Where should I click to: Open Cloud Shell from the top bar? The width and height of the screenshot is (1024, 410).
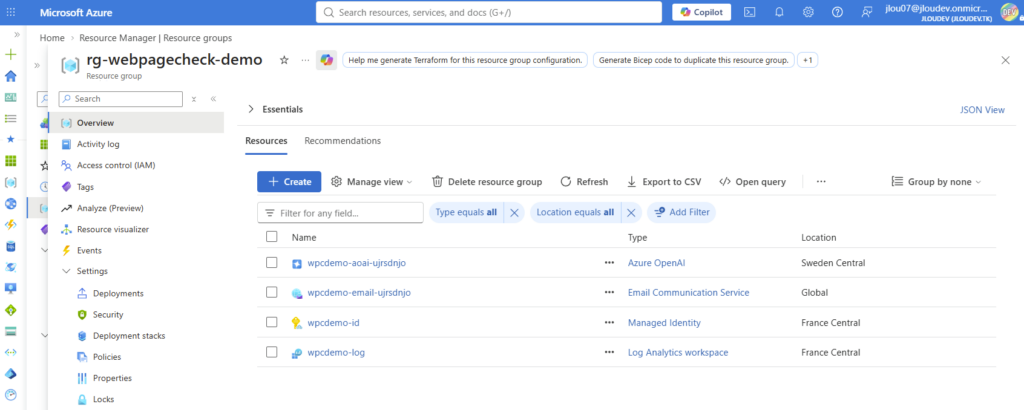[751, 12]
